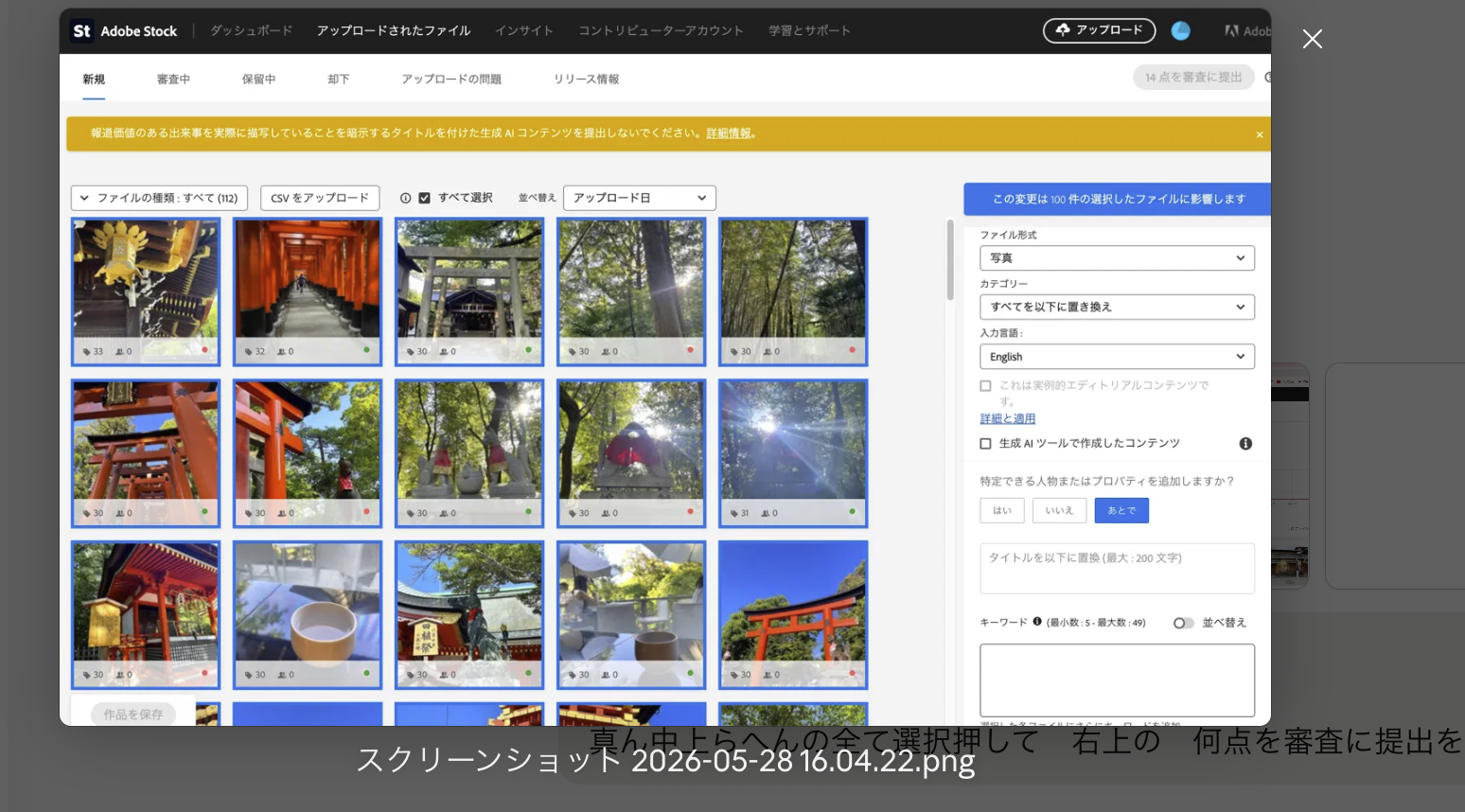1465x812 pixels.
Task: Toggle the keyword 並べ替え switch
Action: (x=1184, y=623)
